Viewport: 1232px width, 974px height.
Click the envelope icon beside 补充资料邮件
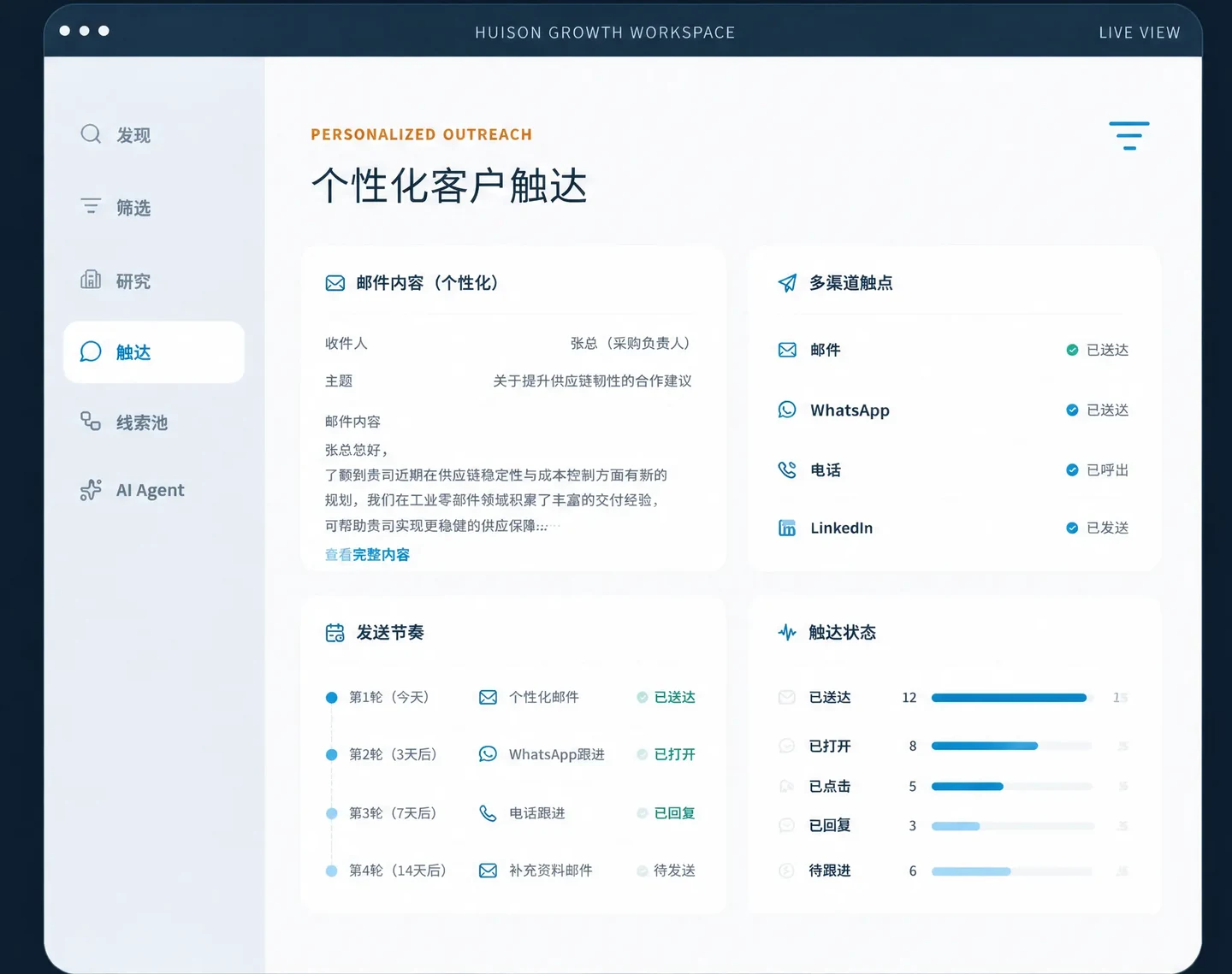[x=488, y=871]
